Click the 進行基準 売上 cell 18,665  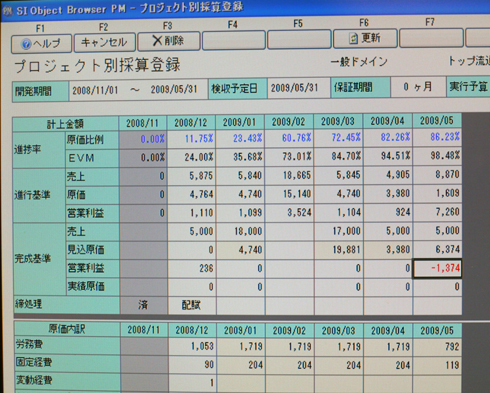coord(289,175)
